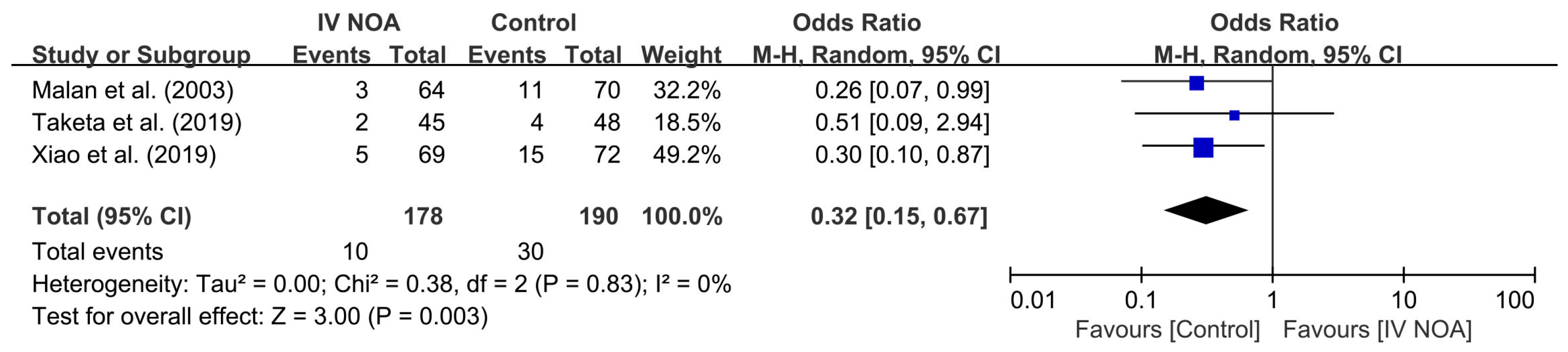Click the Favours [IV NOA] axis label
The width and height of the screenshot is (1568, 352).
[1377, 330]
